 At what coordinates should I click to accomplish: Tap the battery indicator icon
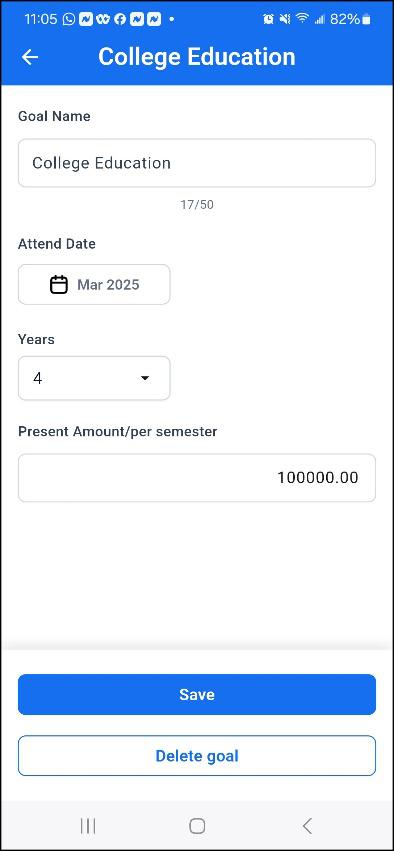(366, 20)
